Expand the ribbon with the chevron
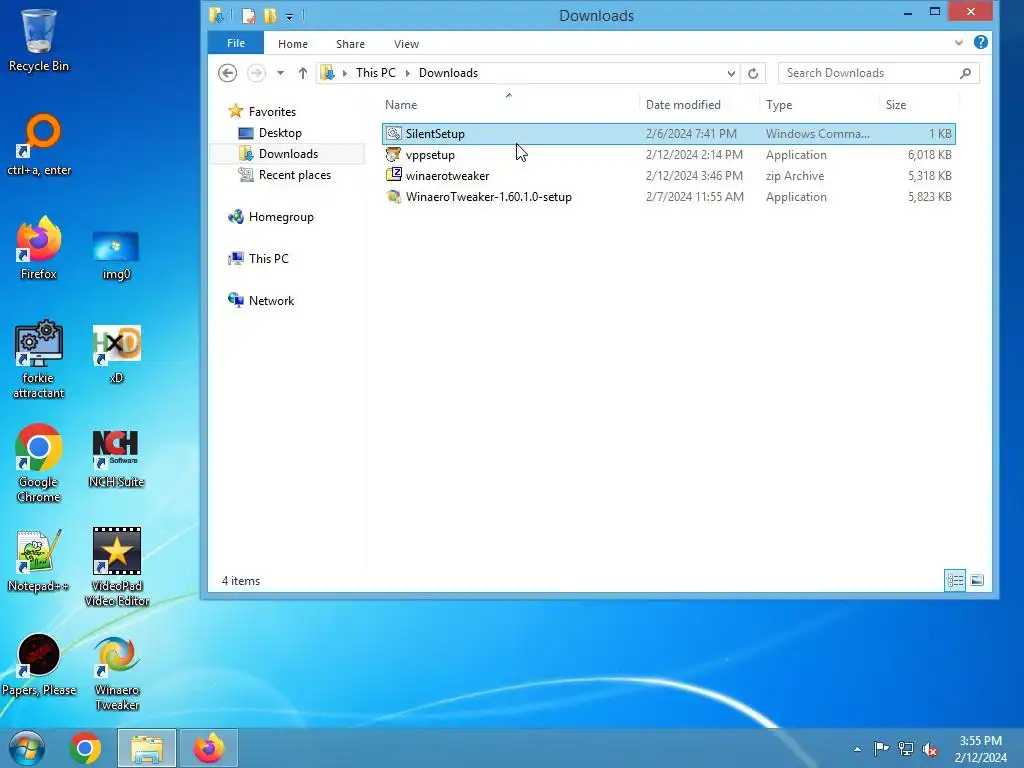Viewport: 1024px width, 768px height. [x=959, y=42]
